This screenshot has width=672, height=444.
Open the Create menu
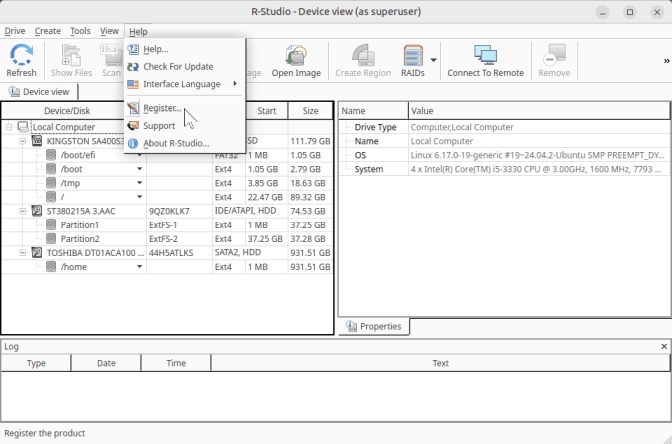pos(48,31)
